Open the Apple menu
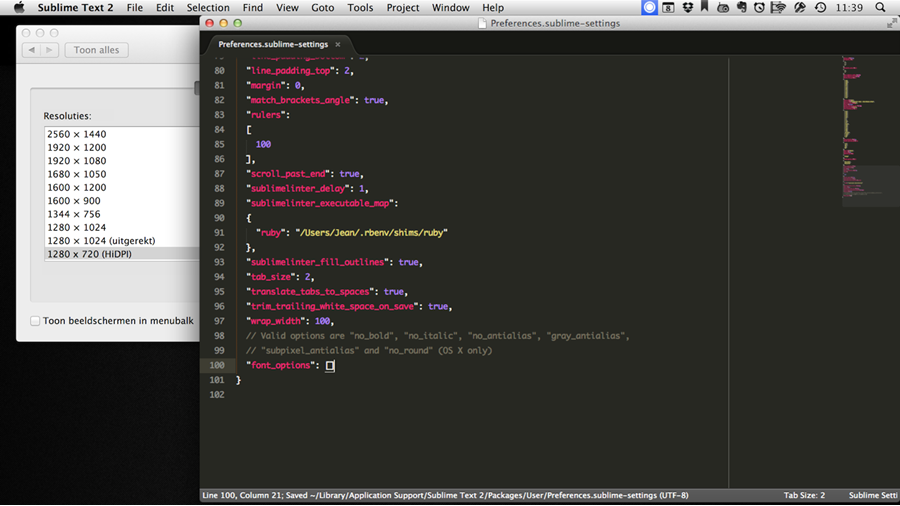900x506 pixels. click(x=19, y=7)
